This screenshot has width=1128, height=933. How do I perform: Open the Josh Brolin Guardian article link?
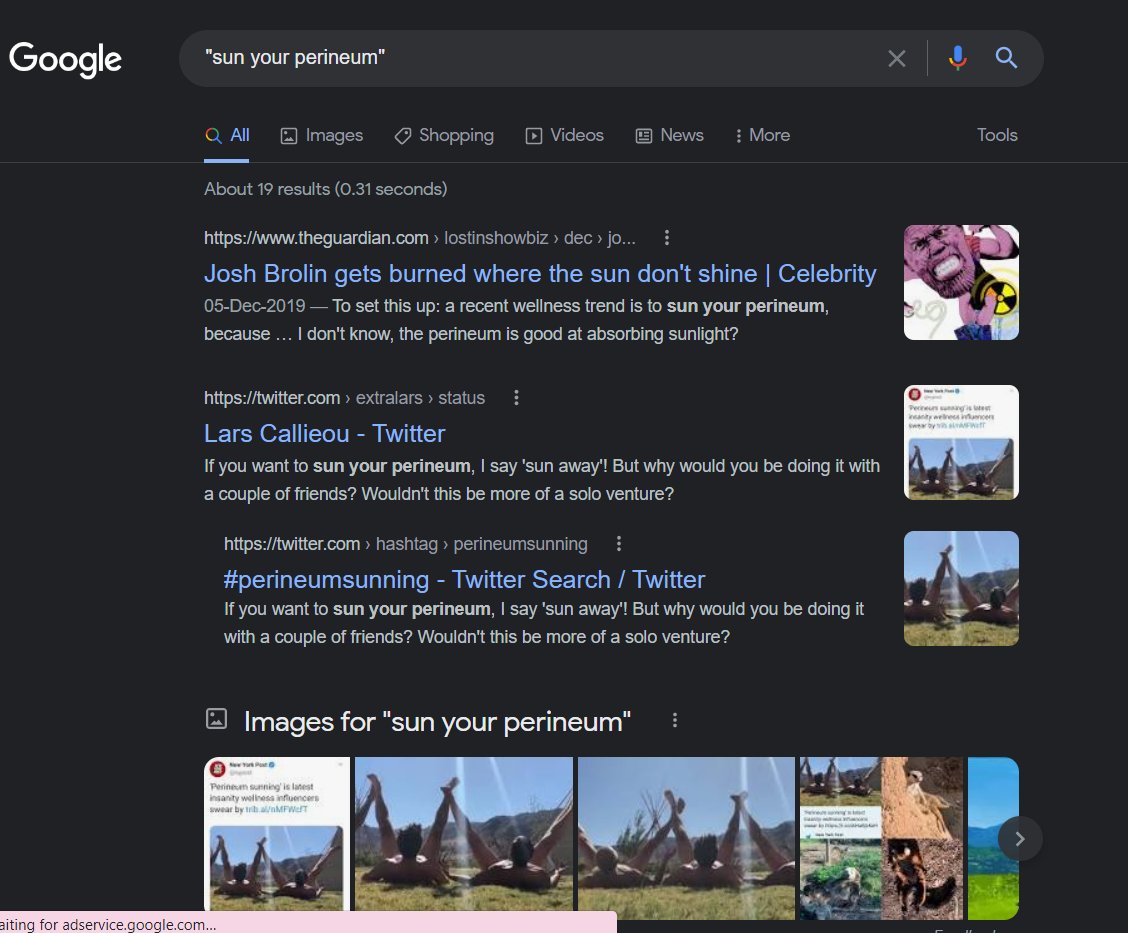(x=540, y=273)
